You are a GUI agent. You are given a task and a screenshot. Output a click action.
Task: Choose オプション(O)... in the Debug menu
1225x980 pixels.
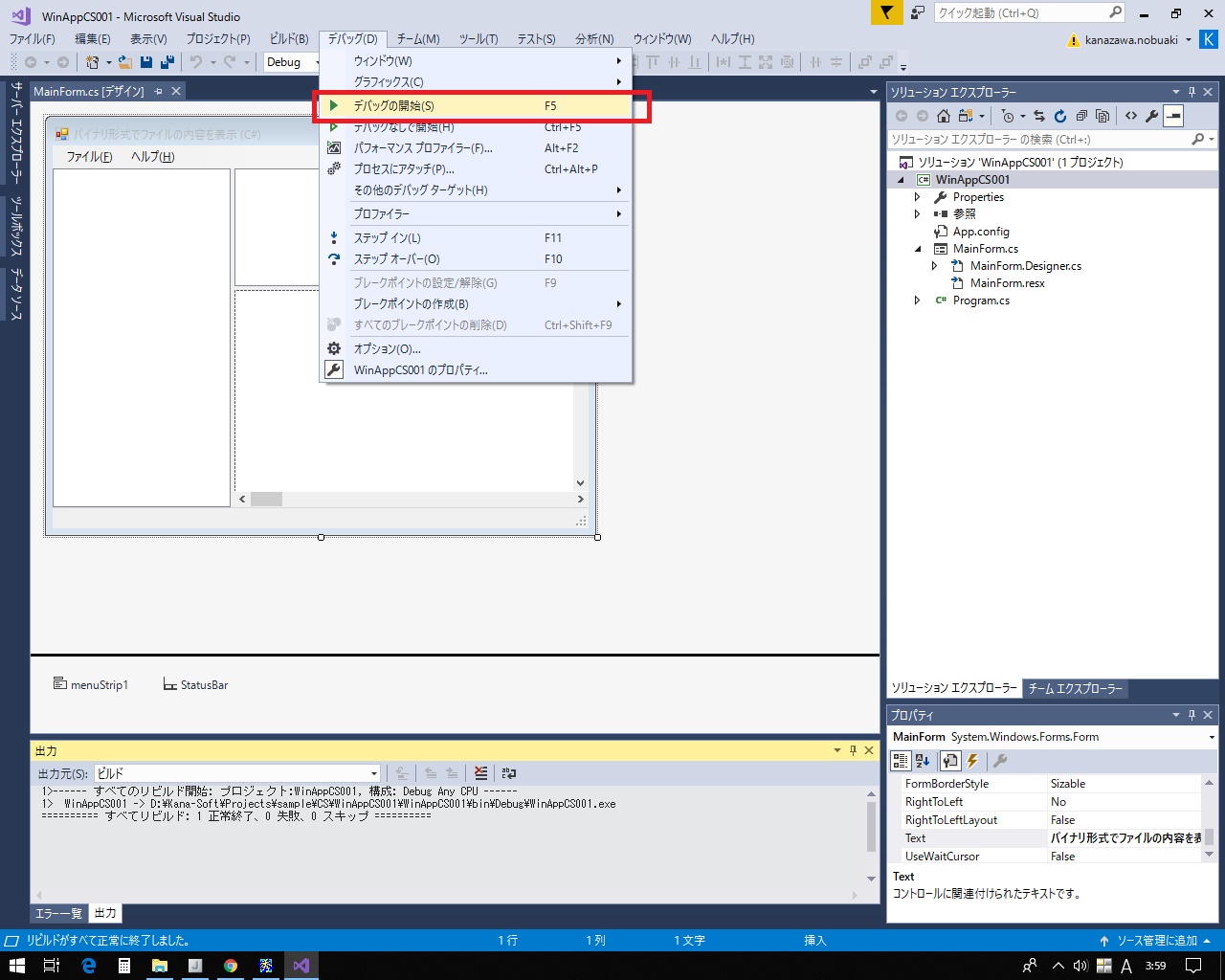click(476, 349)
